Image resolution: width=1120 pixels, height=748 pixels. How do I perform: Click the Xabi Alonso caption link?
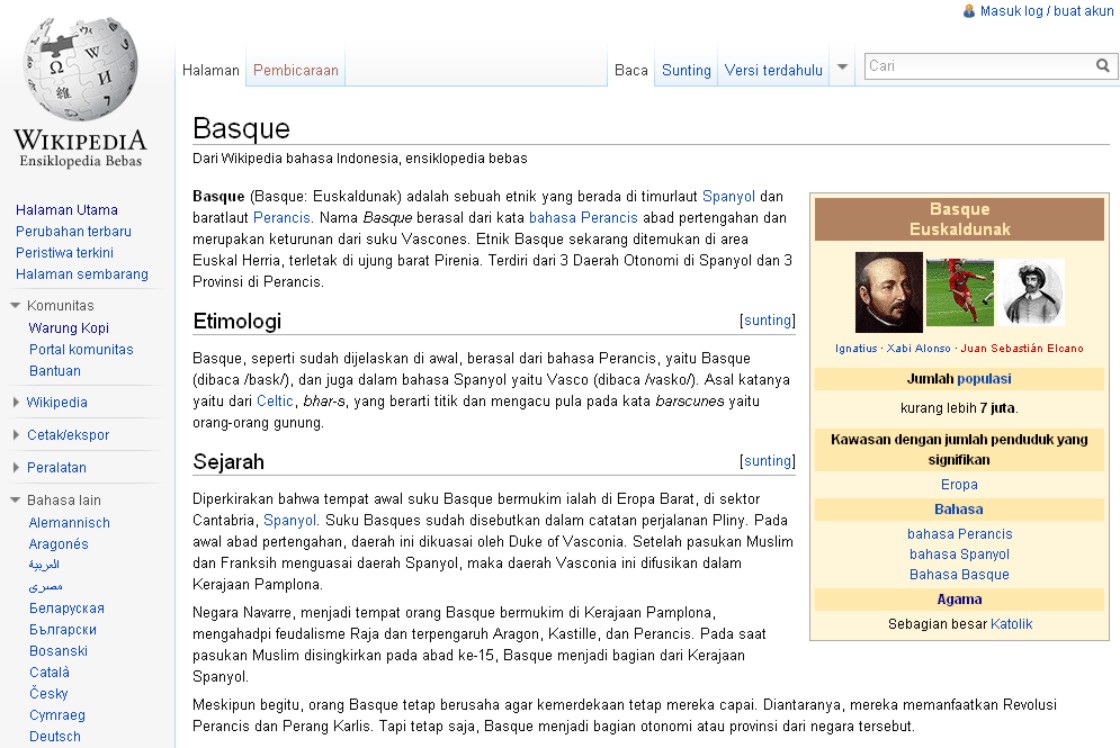tap(919, 349)
